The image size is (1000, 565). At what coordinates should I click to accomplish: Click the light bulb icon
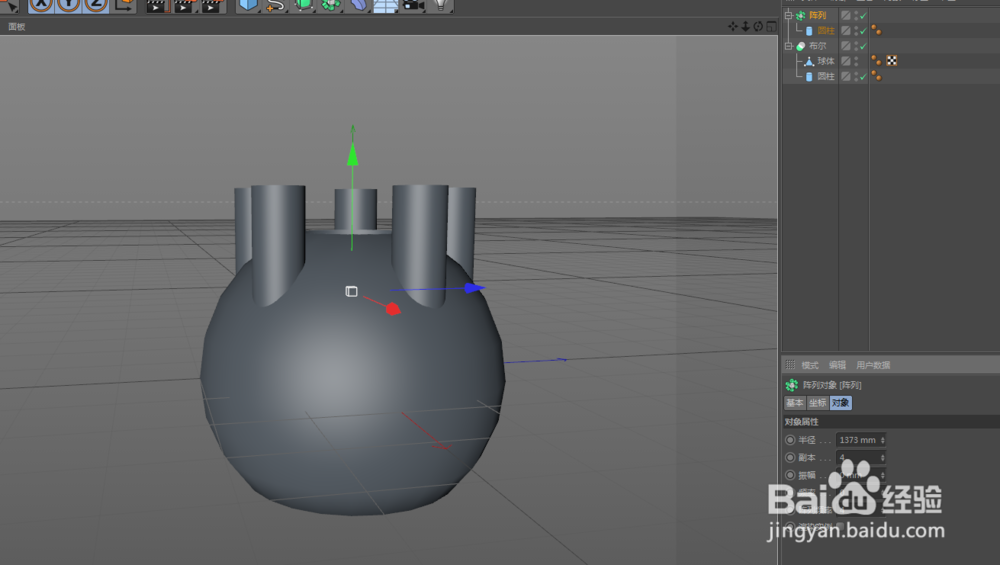pyautogui.click(x=441, y=5)
